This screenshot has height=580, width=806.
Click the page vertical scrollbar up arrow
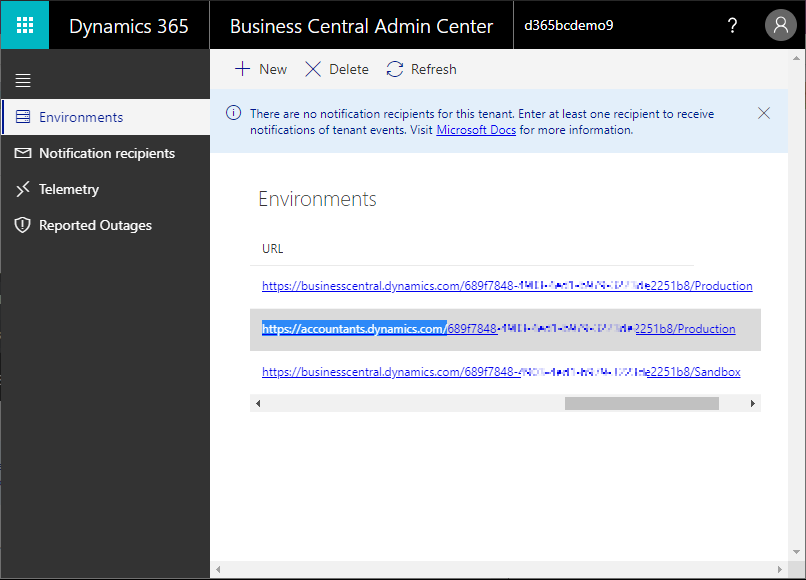[796, 58]
